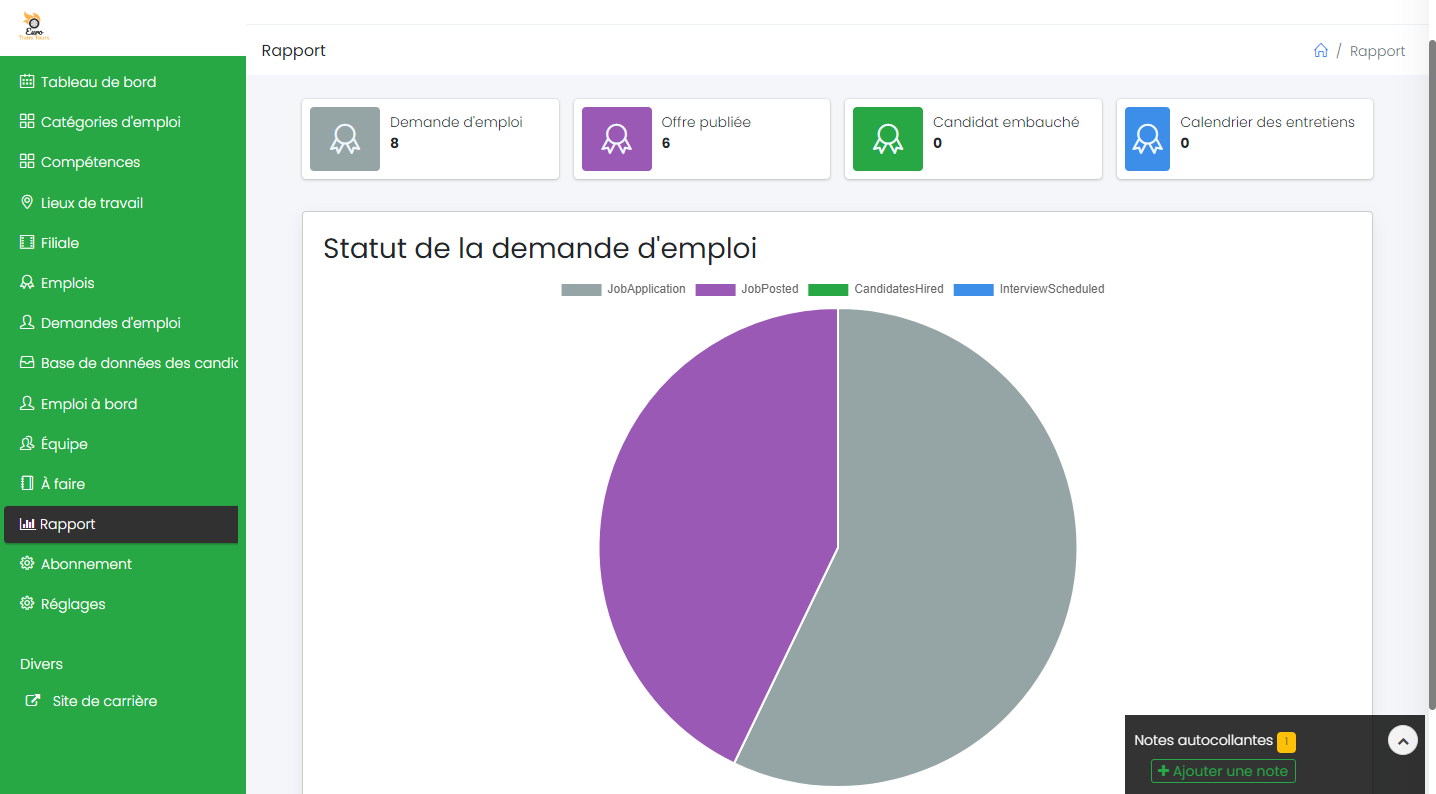Click the Base de données des candidats icon

(x=27, y=363)
